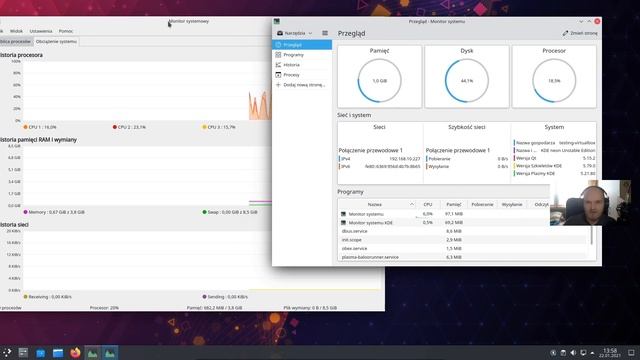Open Dolphin file manager from taskbar
The height and width of the screenshot is (360, 640).
[58, 353]
